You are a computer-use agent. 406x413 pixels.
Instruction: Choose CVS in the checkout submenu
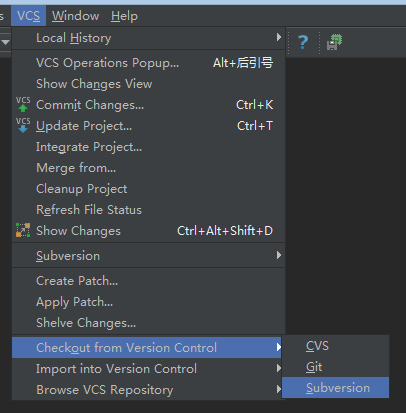(x=335, y=346)
